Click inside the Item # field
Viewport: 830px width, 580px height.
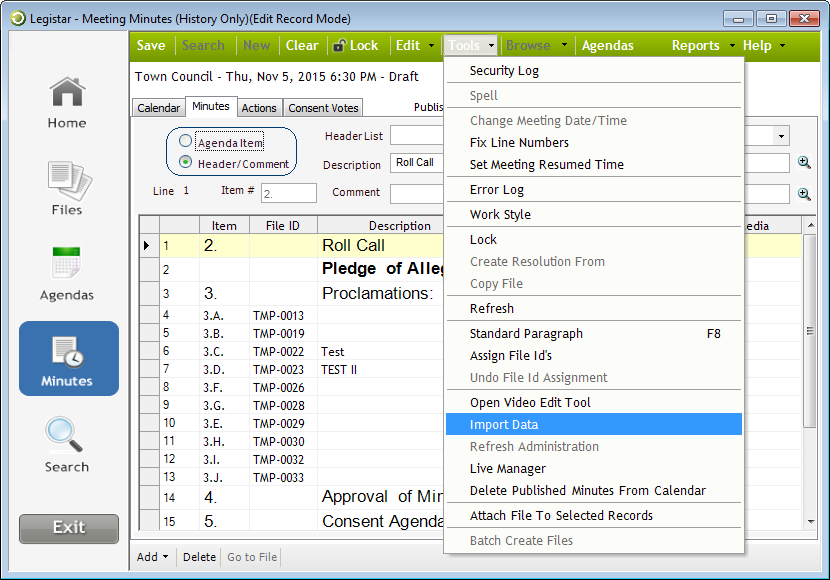288,193
